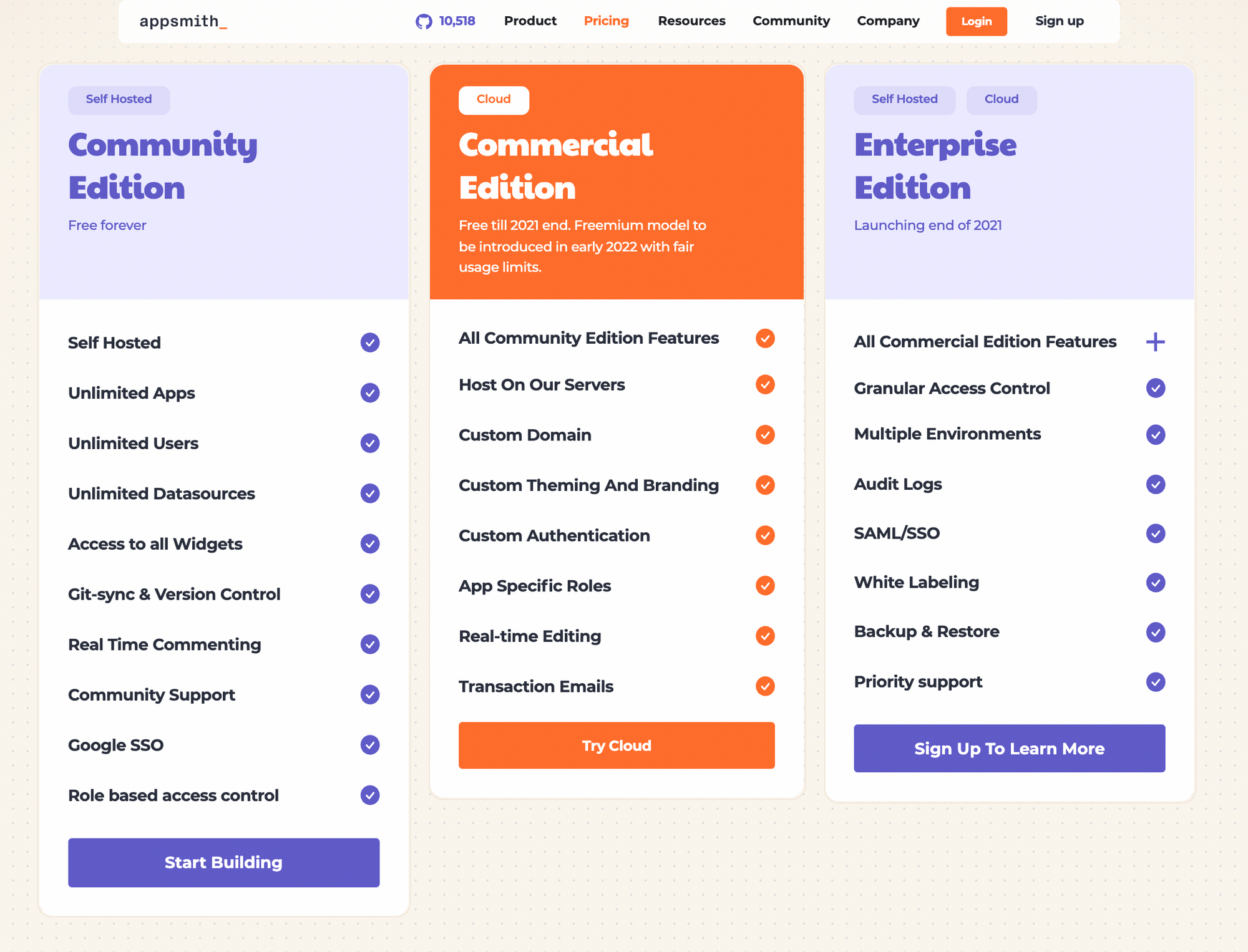Toggle the checkmark for Audit Logs

1156,484
